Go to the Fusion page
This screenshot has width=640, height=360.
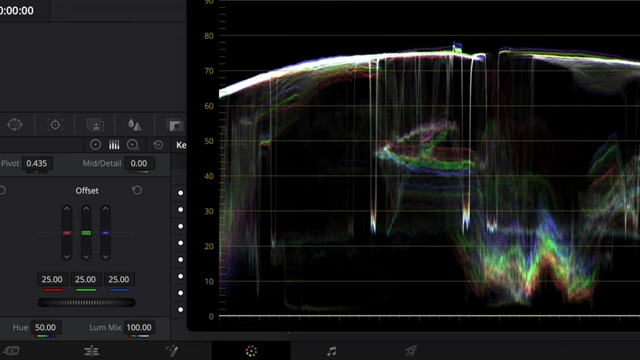(x=172, y=351)
